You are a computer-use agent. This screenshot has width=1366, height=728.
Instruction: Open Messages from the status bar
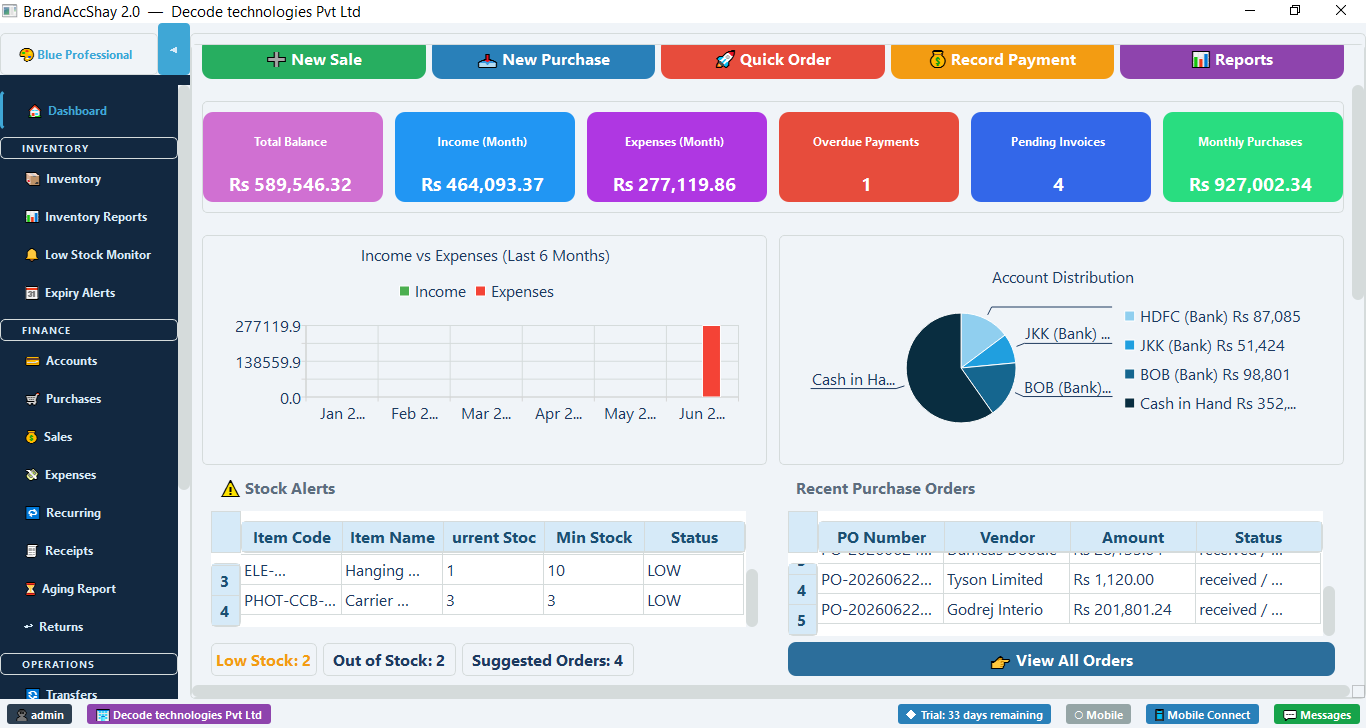coord(1317,715)
